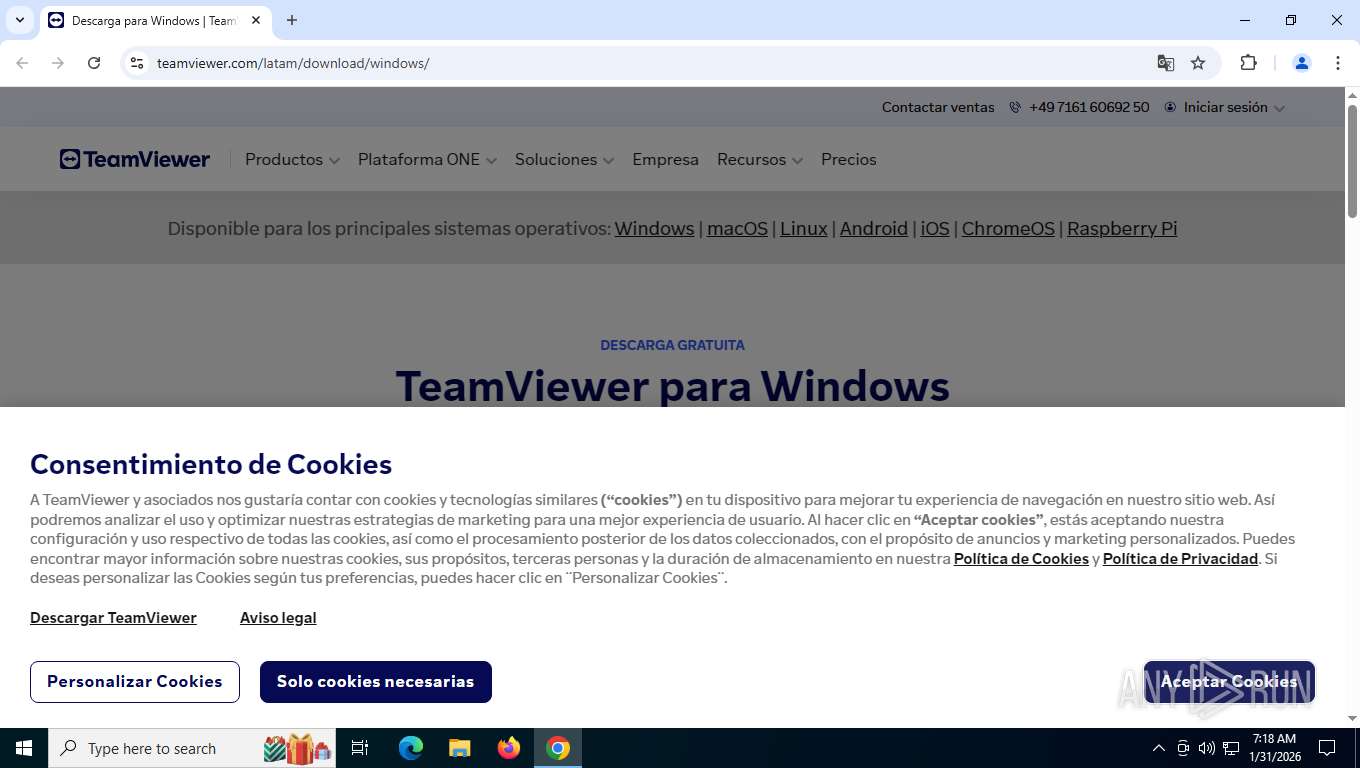This screenshot has height=768, width=1360.
Task: Click the Windows search box
Action: (x=192, y=748)
